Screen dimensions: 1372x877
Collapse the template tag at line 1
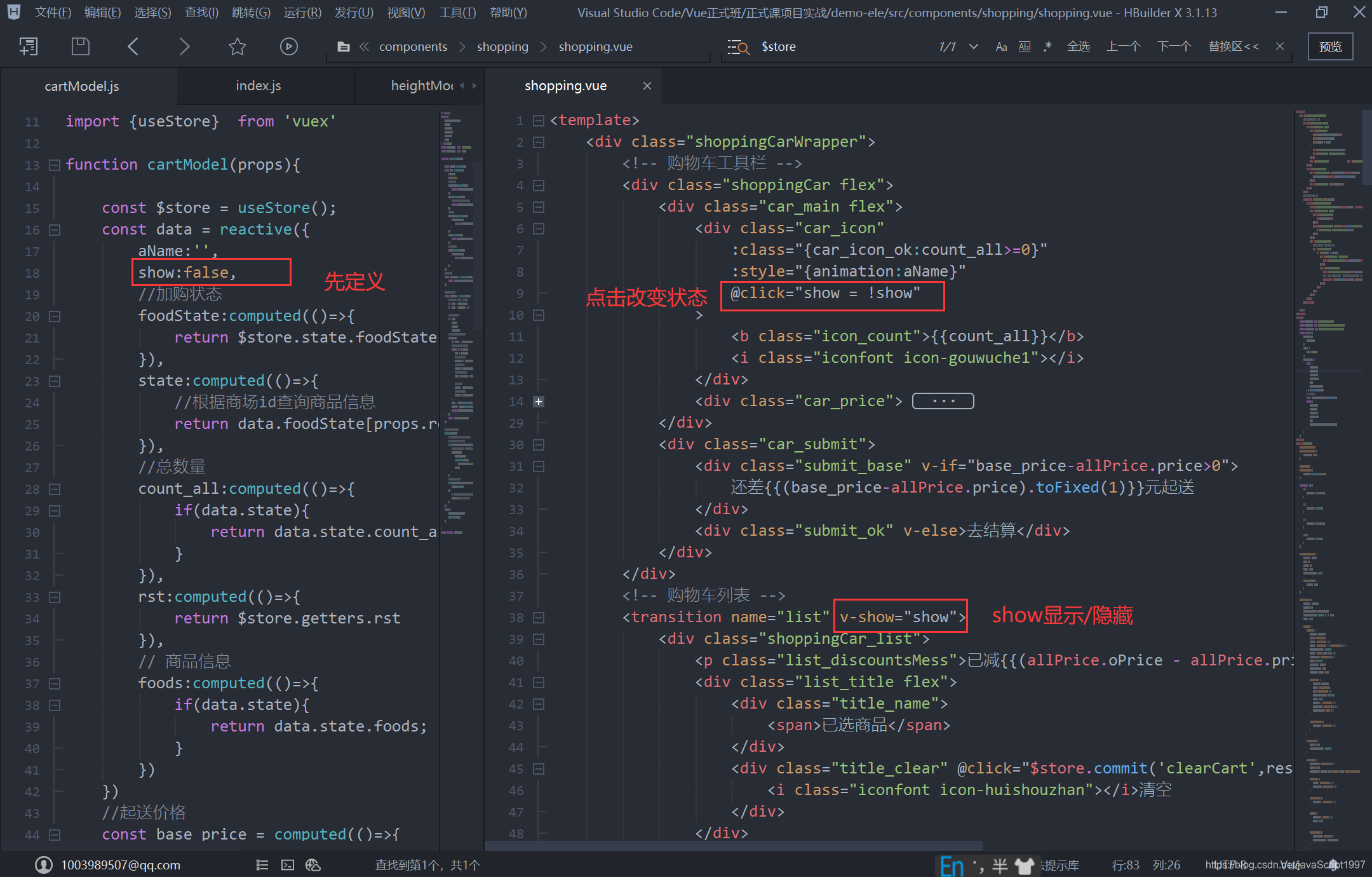pos(539,121)
